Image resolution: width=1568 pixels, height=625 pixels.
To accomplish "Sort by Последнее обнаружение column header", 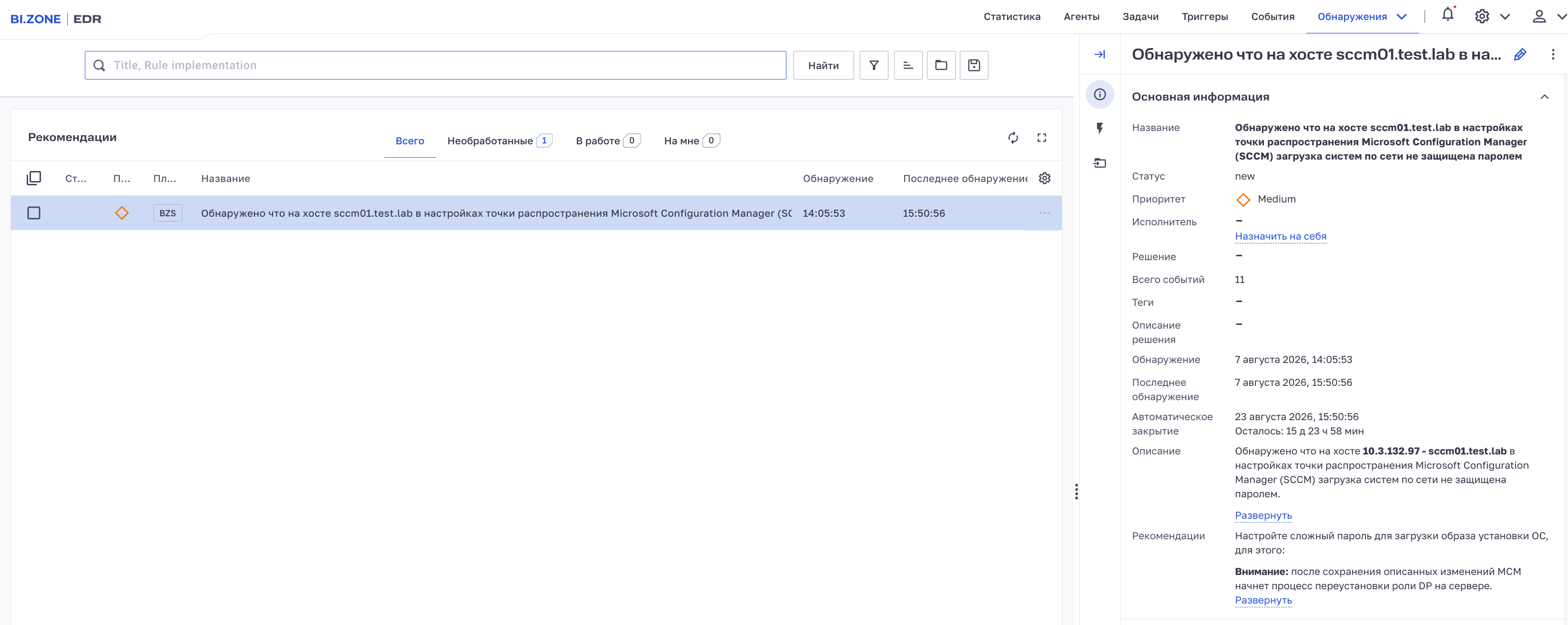I will [x=965, y=178].
